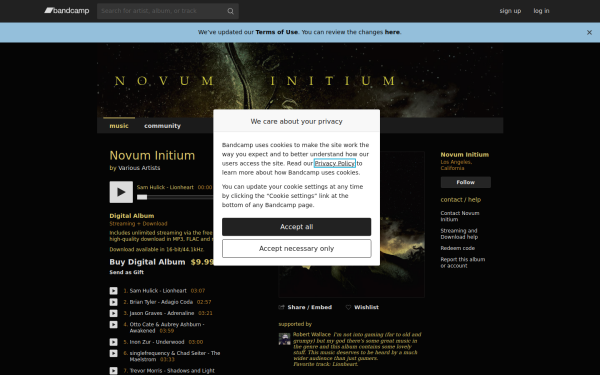Click the Wishlist heart icon
Image resolution: width=600 pixels, height=375 pixels.
click(x=348, y=307)
